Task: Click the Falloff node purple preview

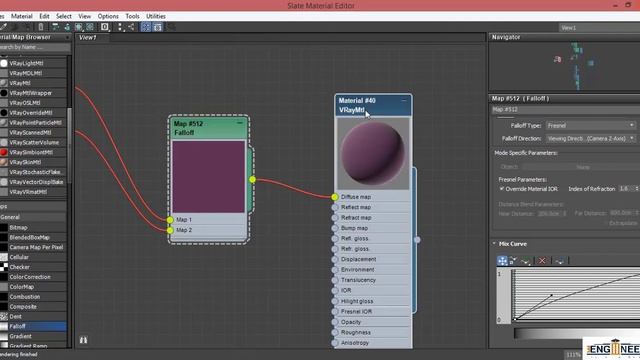Action: 209,177
